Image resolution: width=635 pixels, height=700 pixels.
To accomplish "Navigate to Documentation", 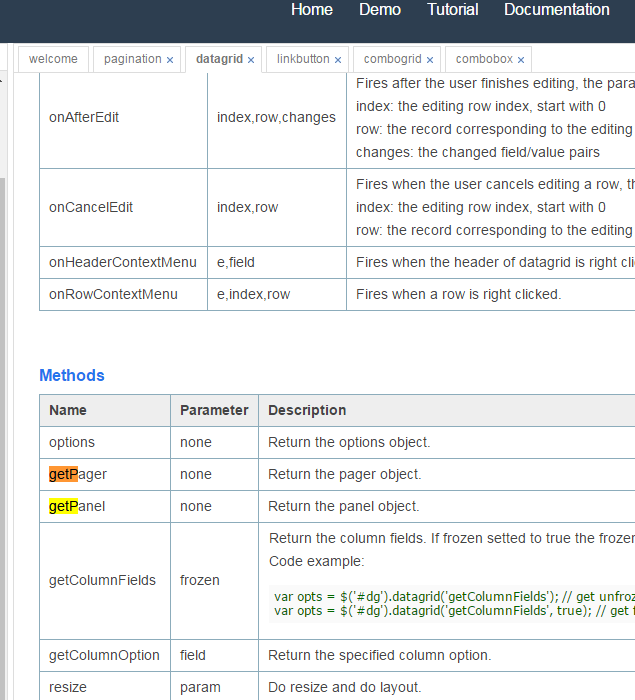I will pyautogui.click(x=556, y=10).
